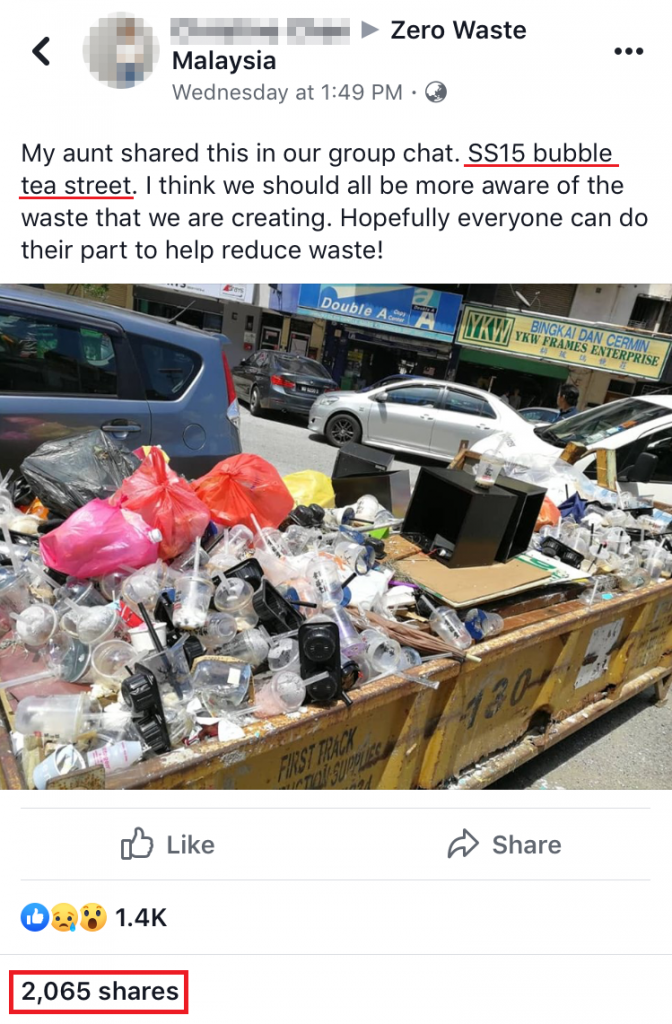672x1024 pixels.
Task: Tap the group arrow separator icon
Action: pos(370,29)
